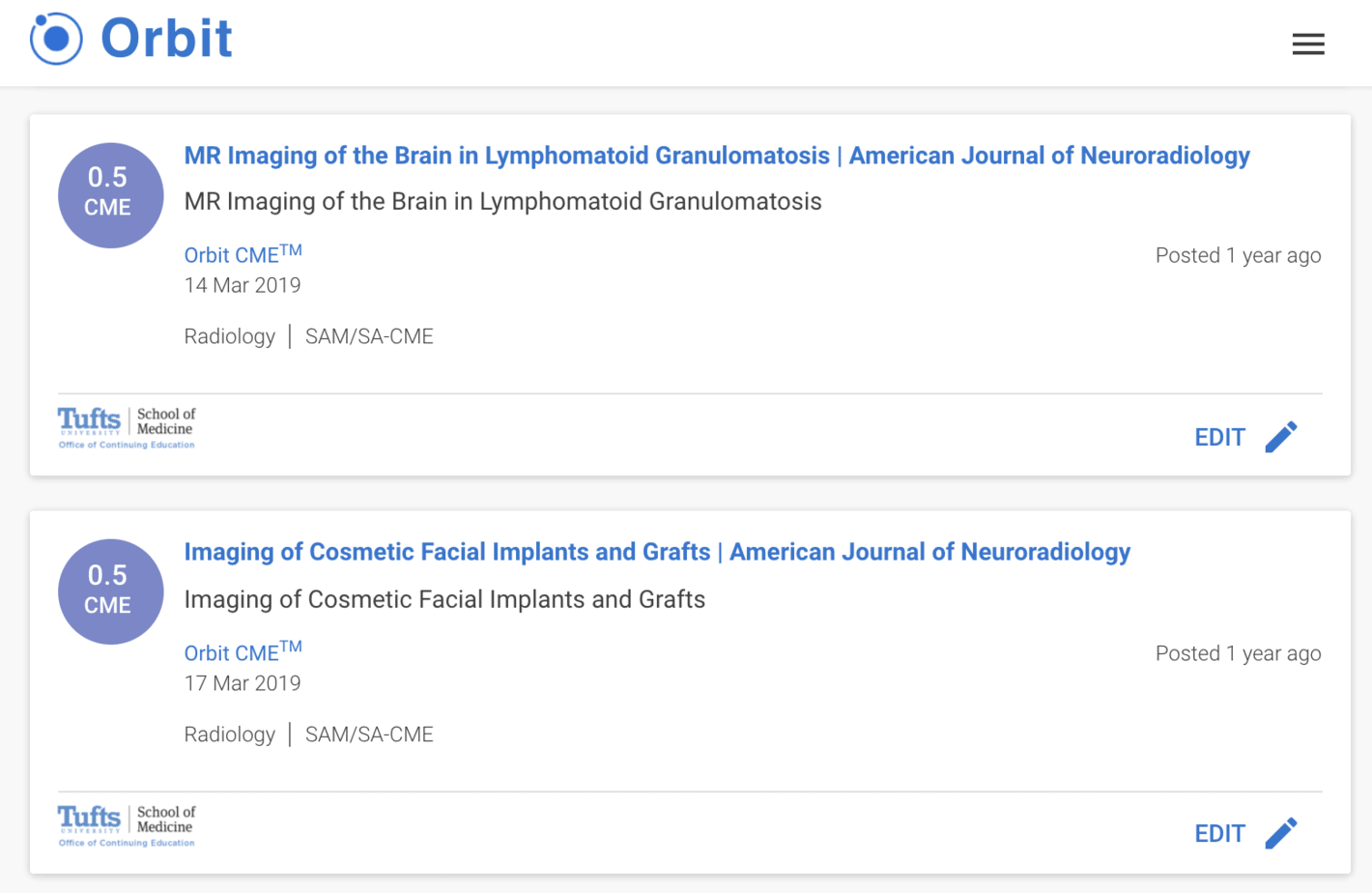The height and width of the screenshot is (893, 1372).
Task: Click the Orbit circular logo icon
Action: coord(56,39)
